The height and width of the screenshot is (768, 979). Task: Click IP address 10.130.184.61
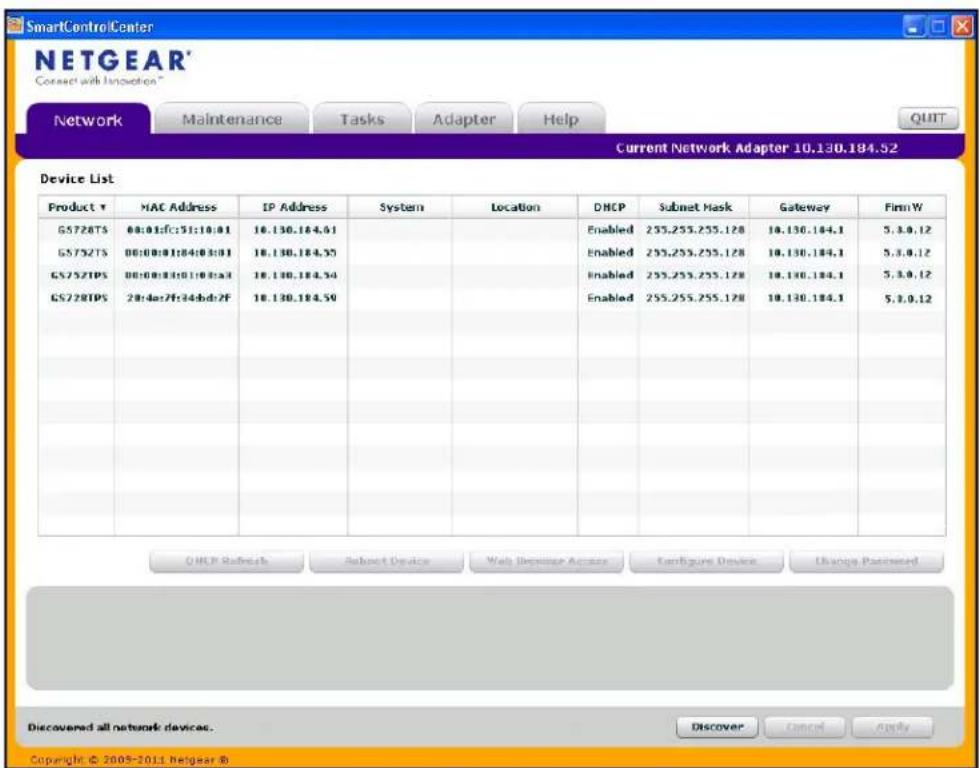coord(295,230)
